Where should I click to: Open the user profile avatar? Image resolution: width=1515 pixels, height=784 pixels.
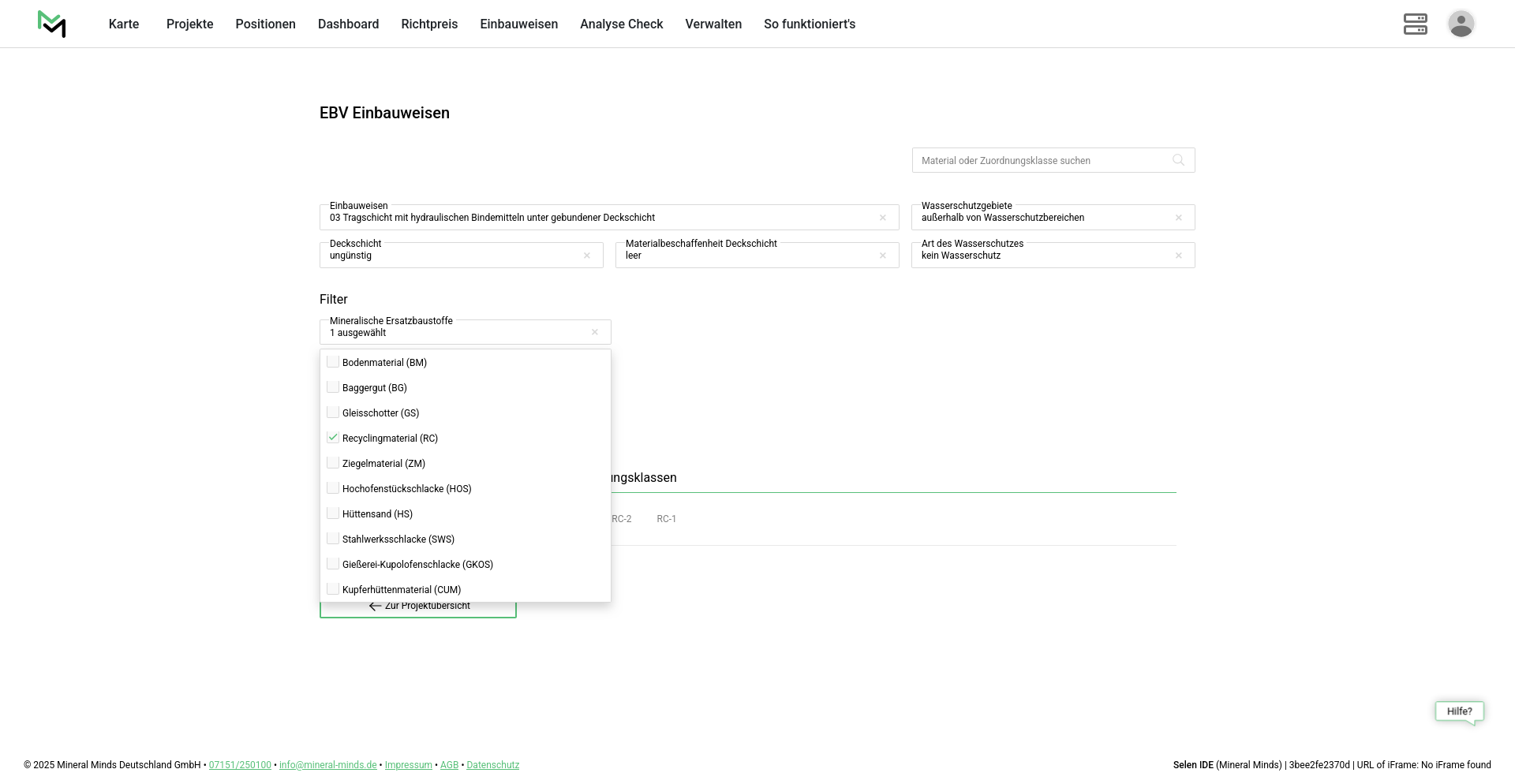pos(1461,24)
